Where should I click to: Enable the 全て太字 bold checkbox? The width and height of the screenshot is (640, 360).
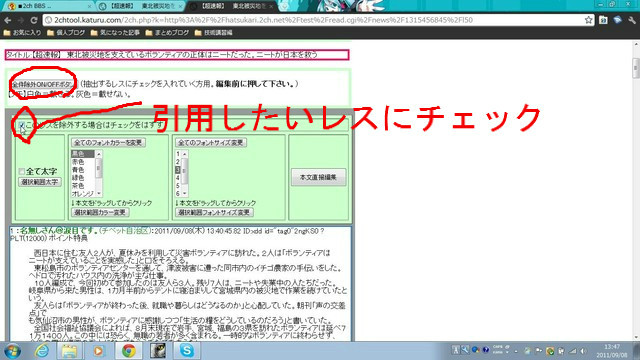[22, 171]
